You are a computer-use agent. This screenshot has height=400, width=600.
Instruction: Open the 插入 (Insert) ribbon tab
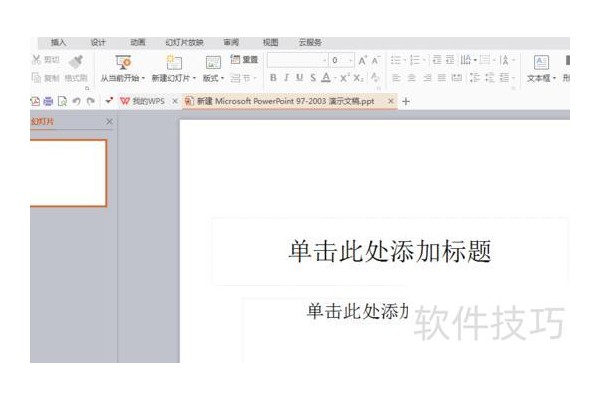[58, 42]
